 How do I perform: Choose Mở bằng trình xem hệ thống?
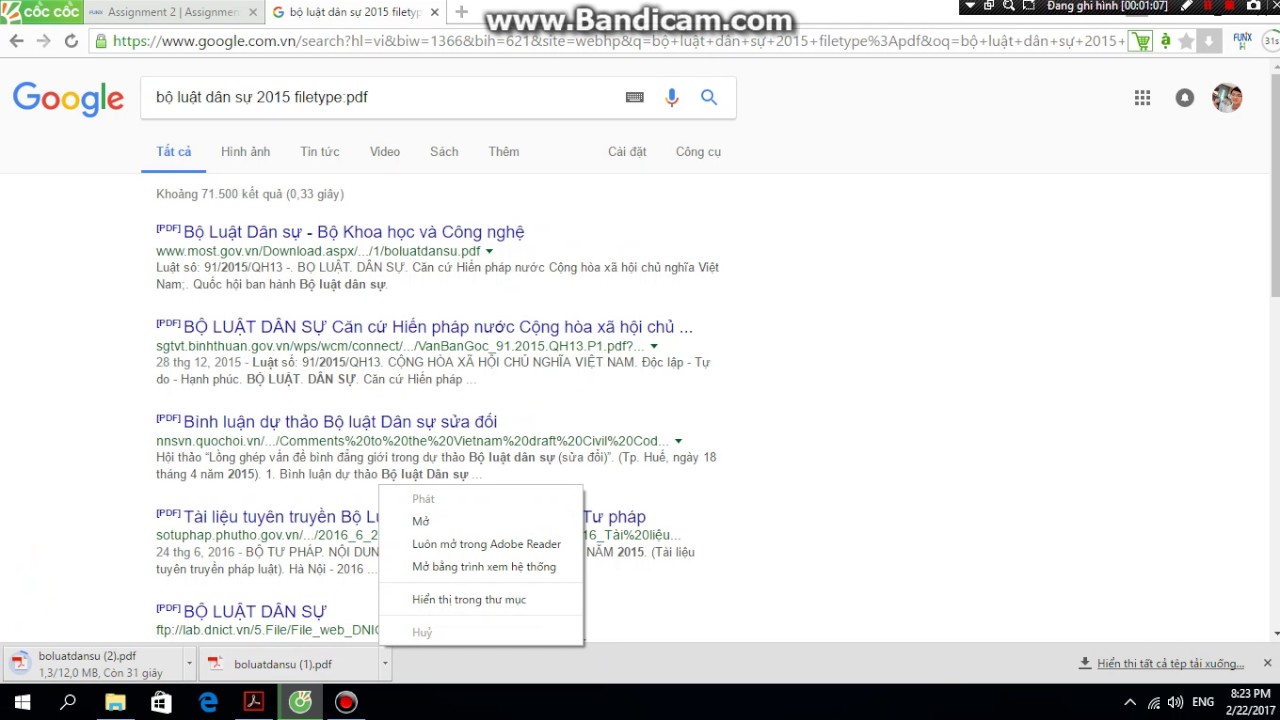tap(481, 567)
